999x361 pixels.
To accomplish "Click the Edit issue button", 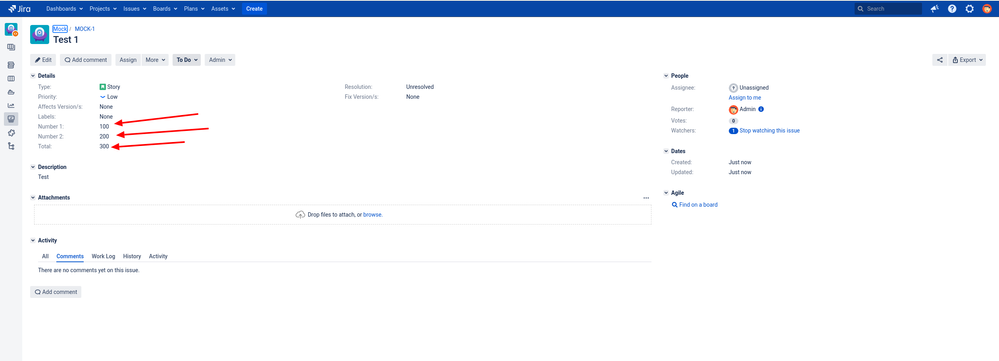I will [43, 60].
